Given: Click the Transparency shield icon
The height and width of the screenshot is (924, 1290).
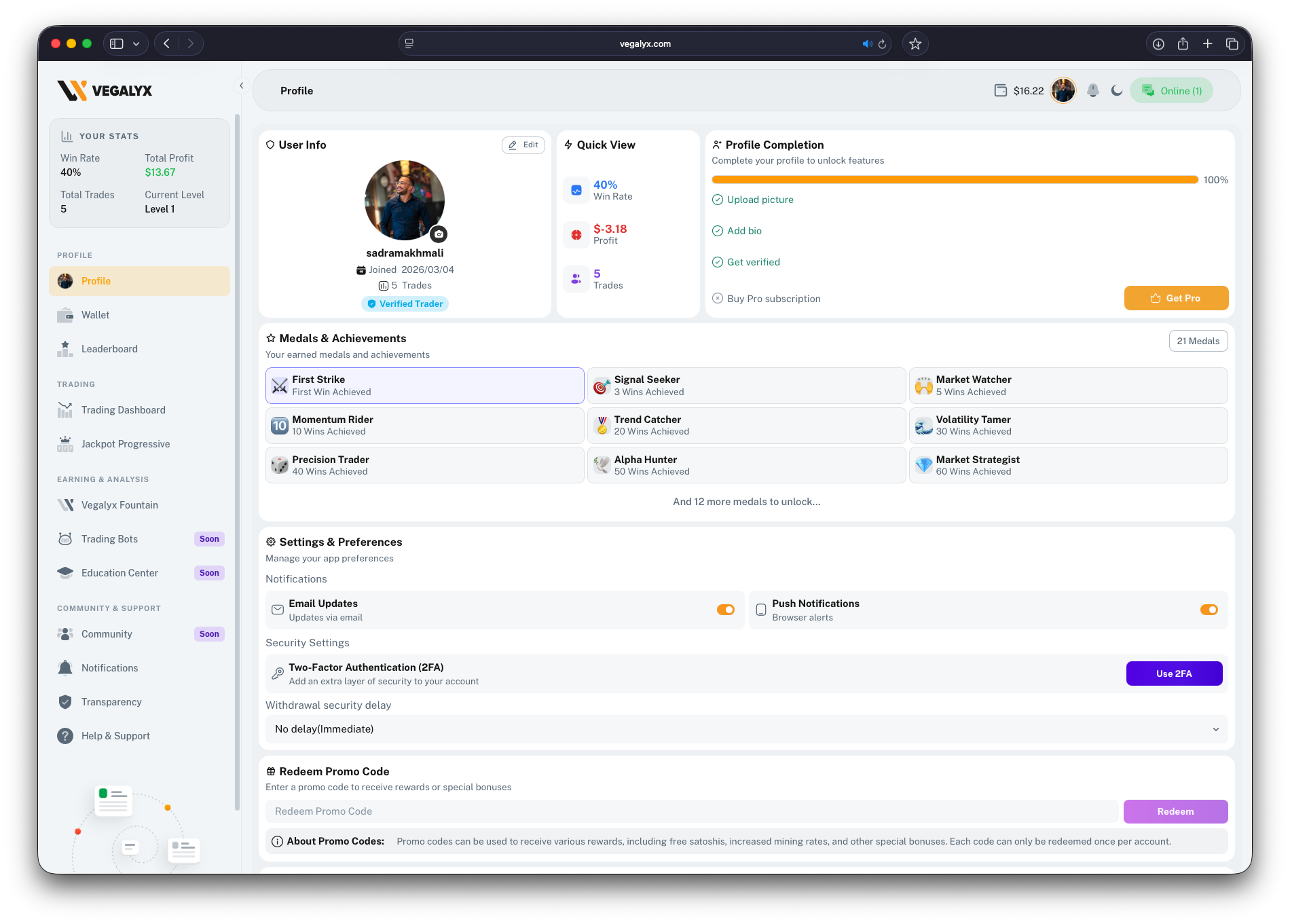Looking at the screenshot, I should click(x=65, y=702).
